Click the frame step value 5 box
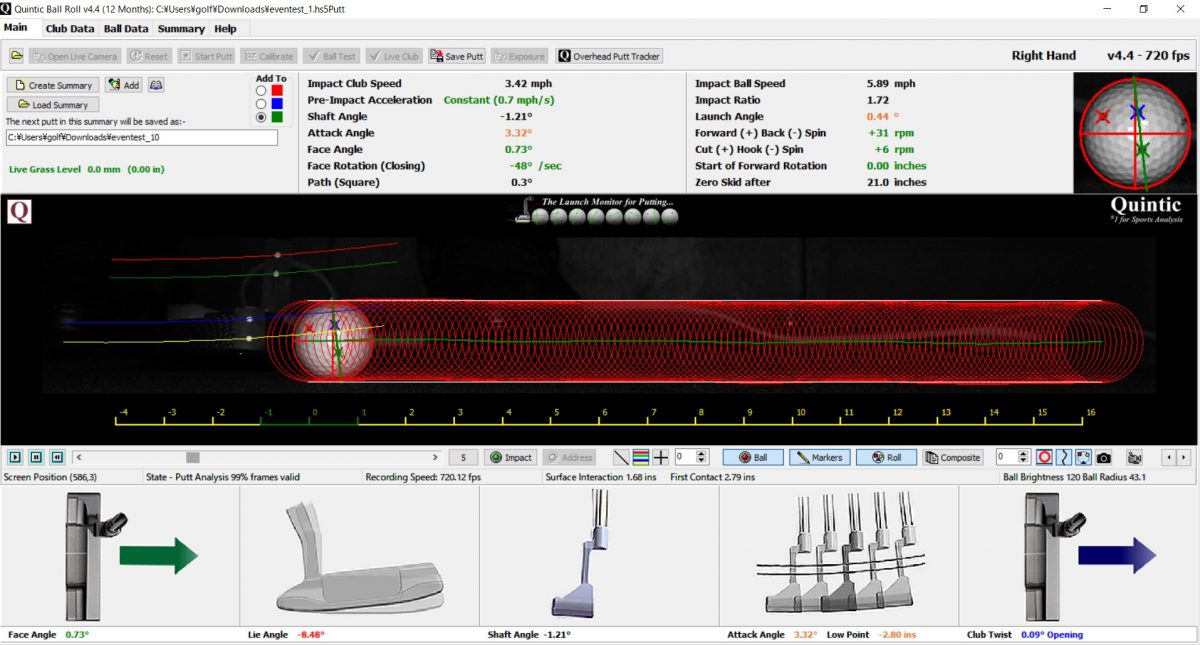 (x=463, y=457)
